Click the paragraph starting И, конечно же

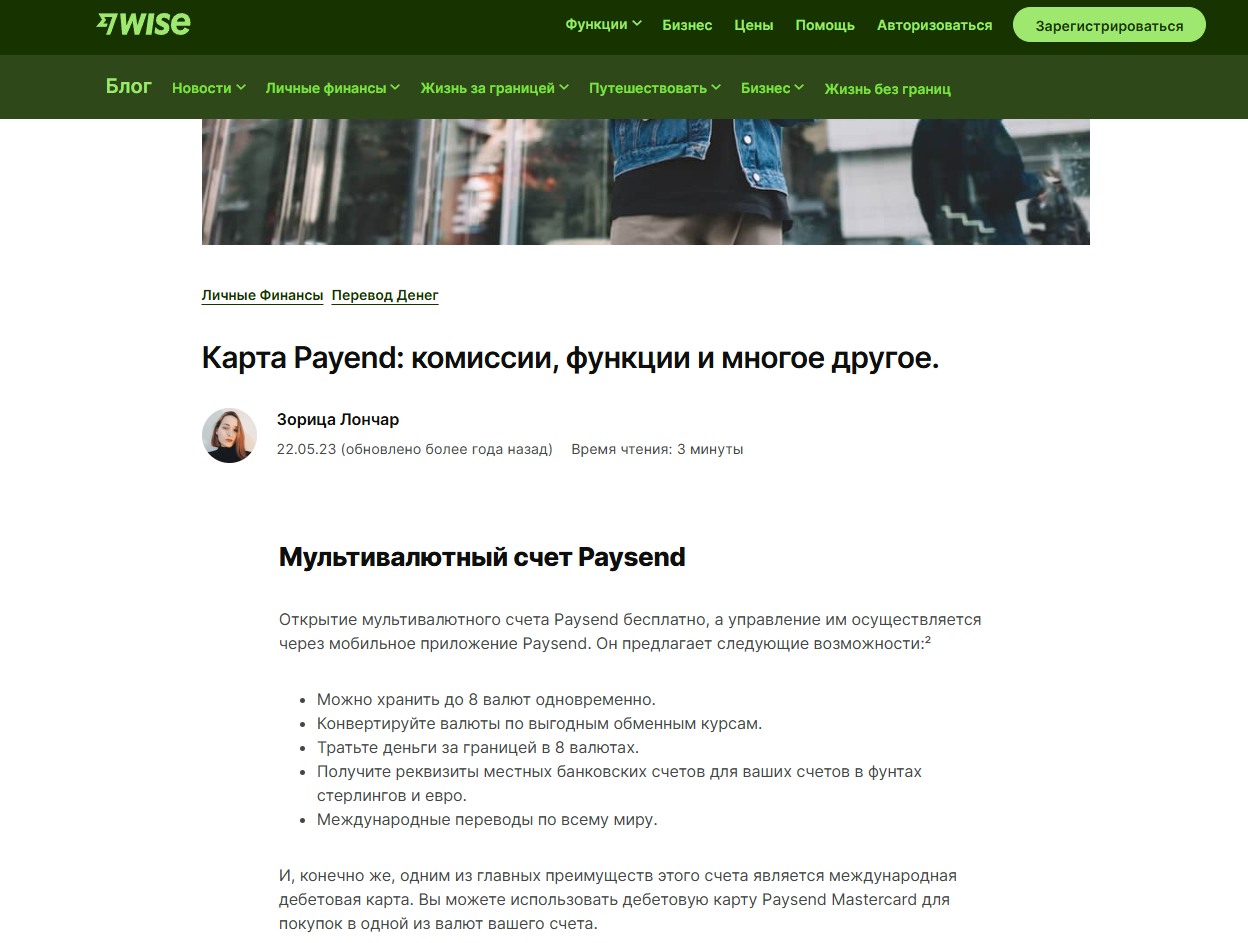point(618,900)
